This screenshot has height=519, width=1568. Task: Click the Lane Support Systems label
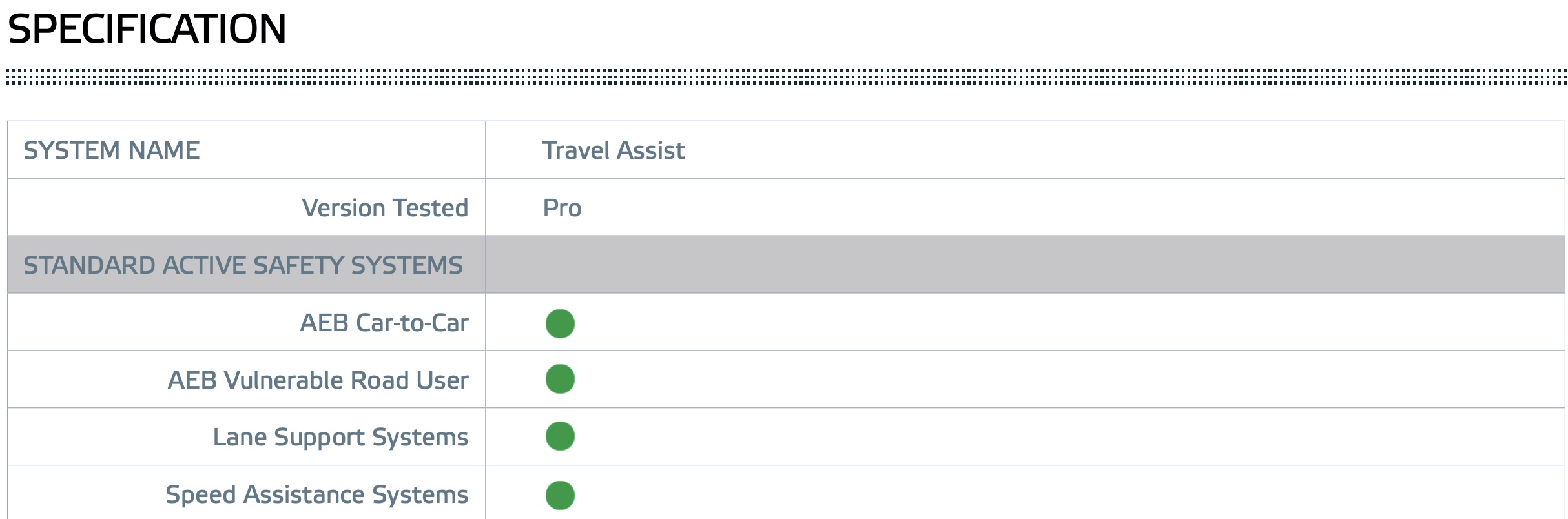pos(340,438)
